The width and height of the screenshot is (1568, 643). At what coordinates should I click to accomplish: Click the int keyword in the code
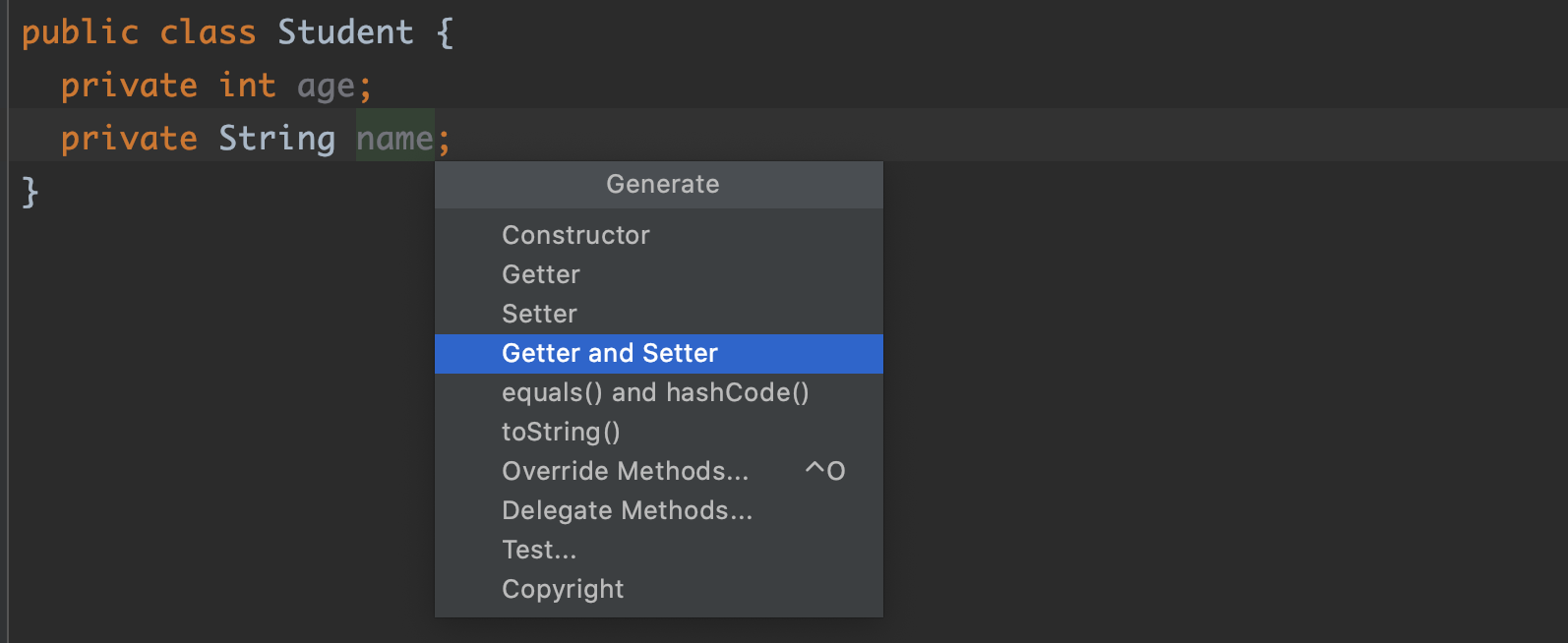(x=247, y=86)
